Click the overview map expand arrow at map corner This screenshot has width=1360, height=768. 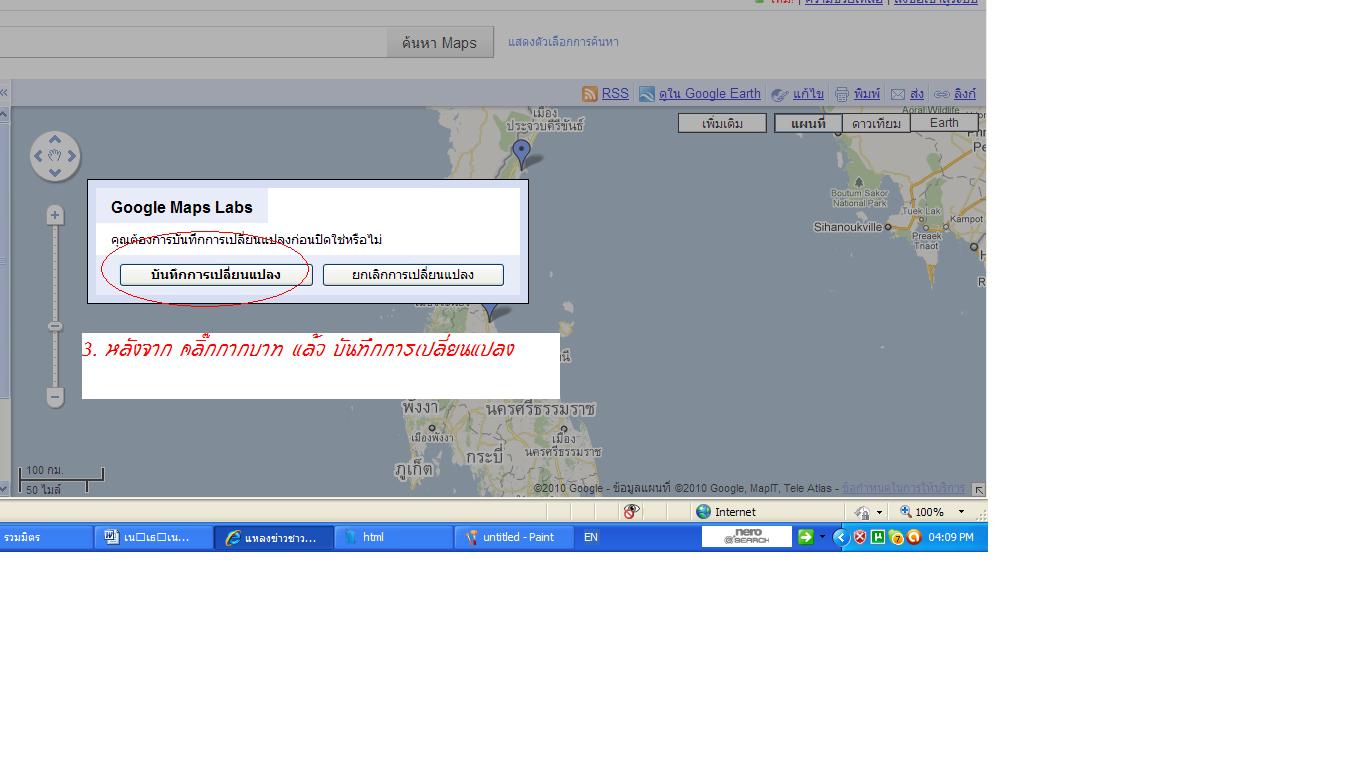click(978, 489)
